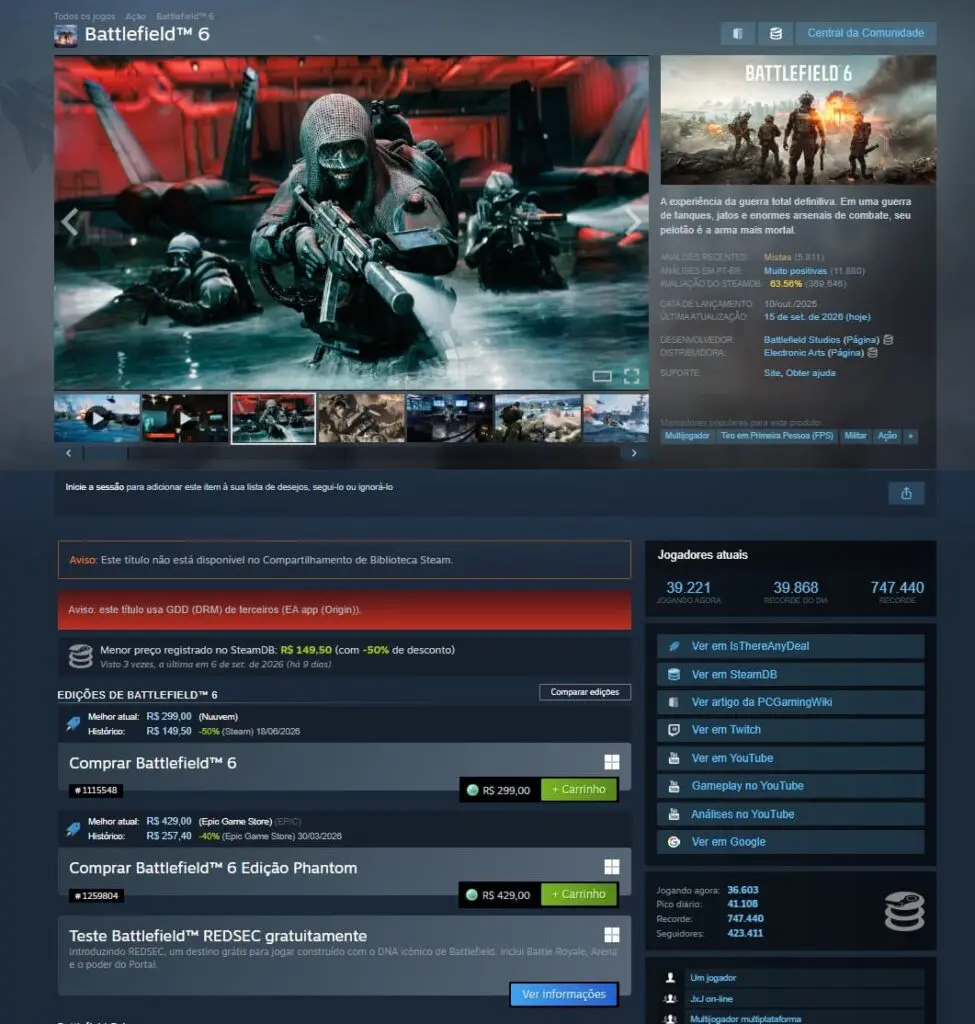The image size is (975, 1024).
Task: Select Militar tag
Action: click(x=855, y=436)
